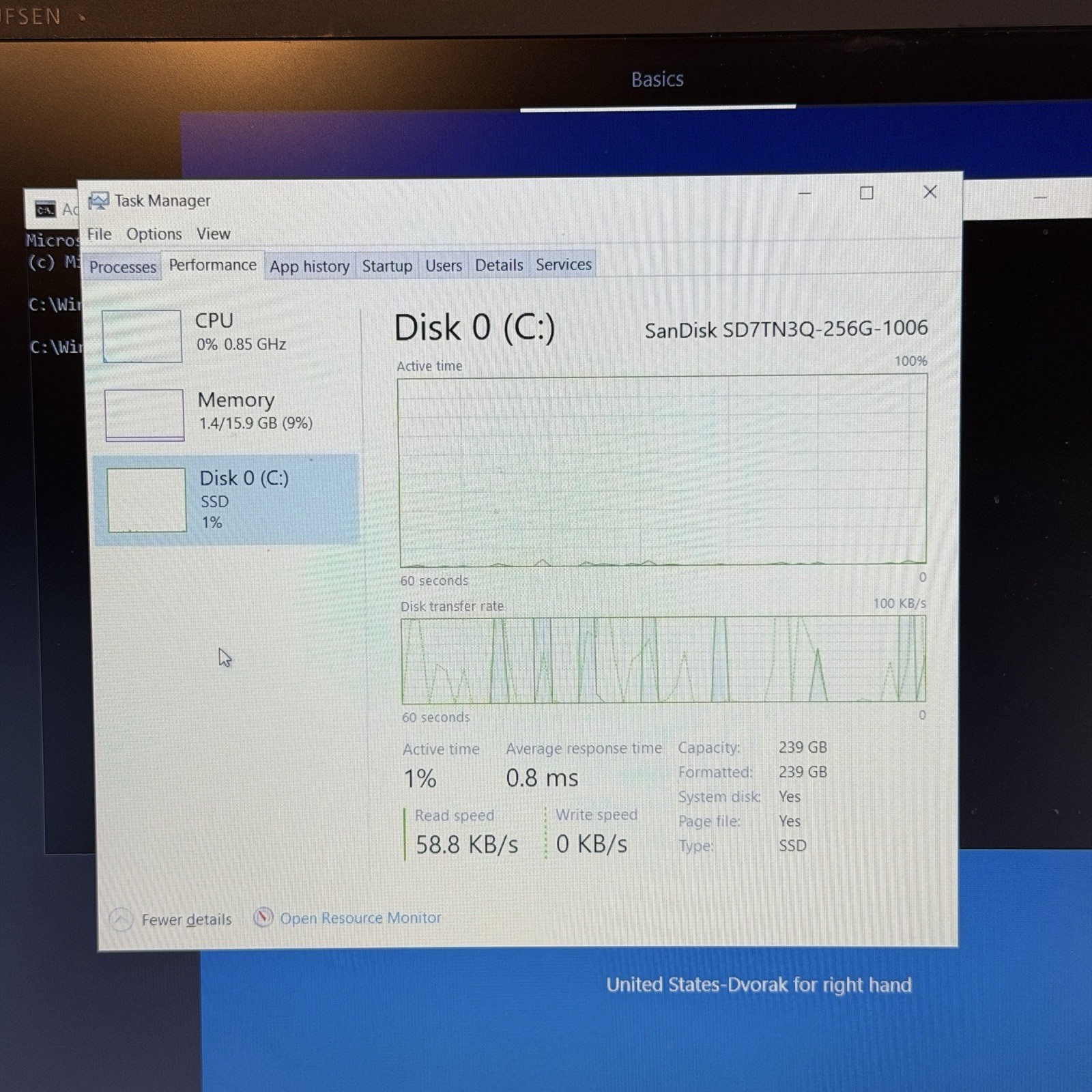The image size is (1092, 1092).
Task: Click the Disk transfer rate label
Action: [x=452, y=606]
